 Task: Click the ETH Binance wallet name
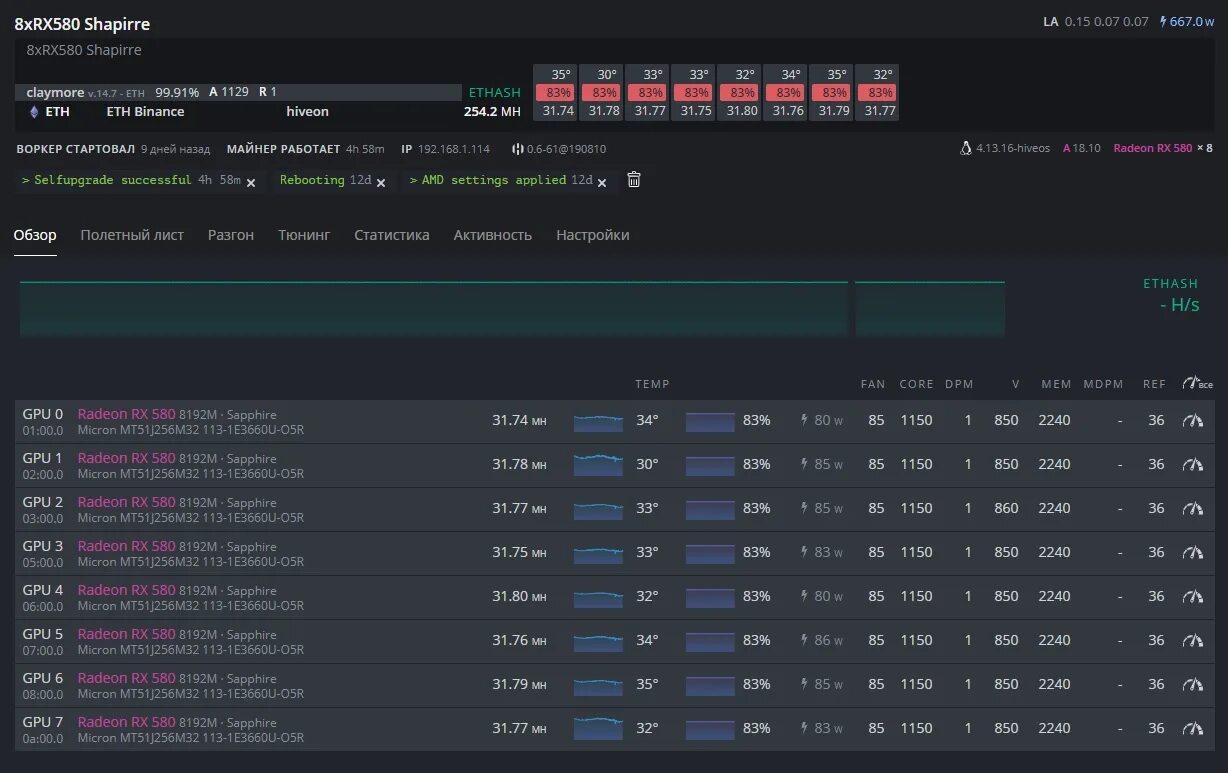pyautogui.click(x=145, y=112)
